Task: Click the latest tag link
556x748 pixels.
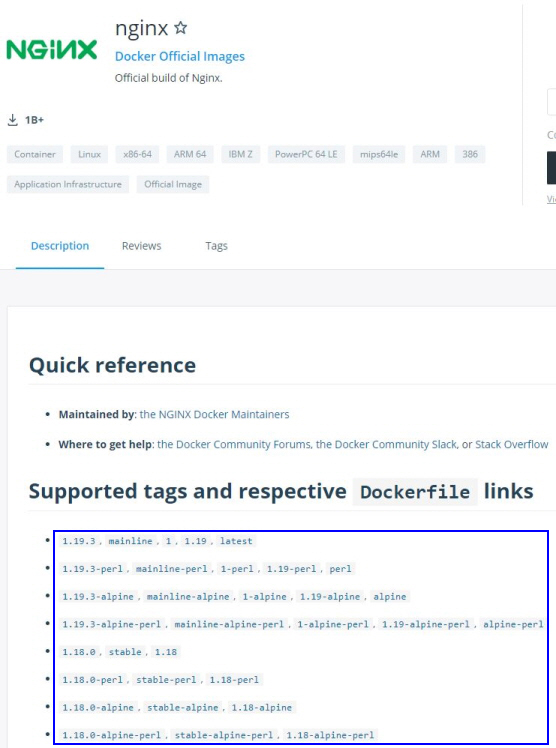Action: coord(236,541)
